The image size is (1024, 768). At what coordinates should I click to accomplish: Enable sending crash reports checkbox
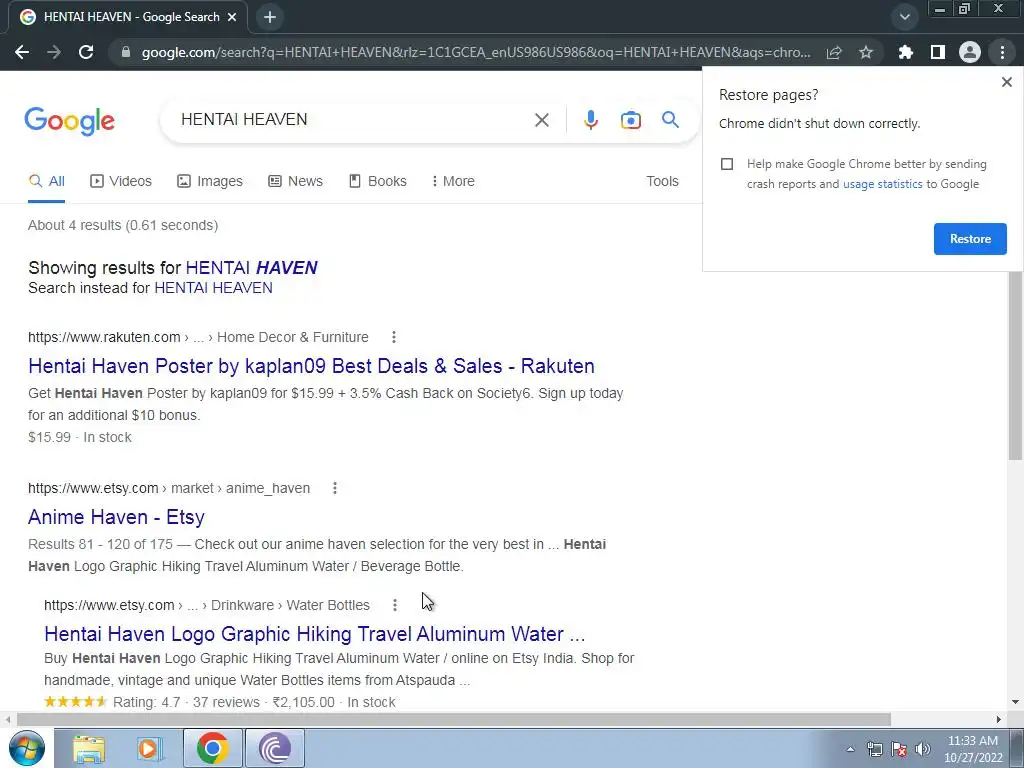tap(727, 164)
